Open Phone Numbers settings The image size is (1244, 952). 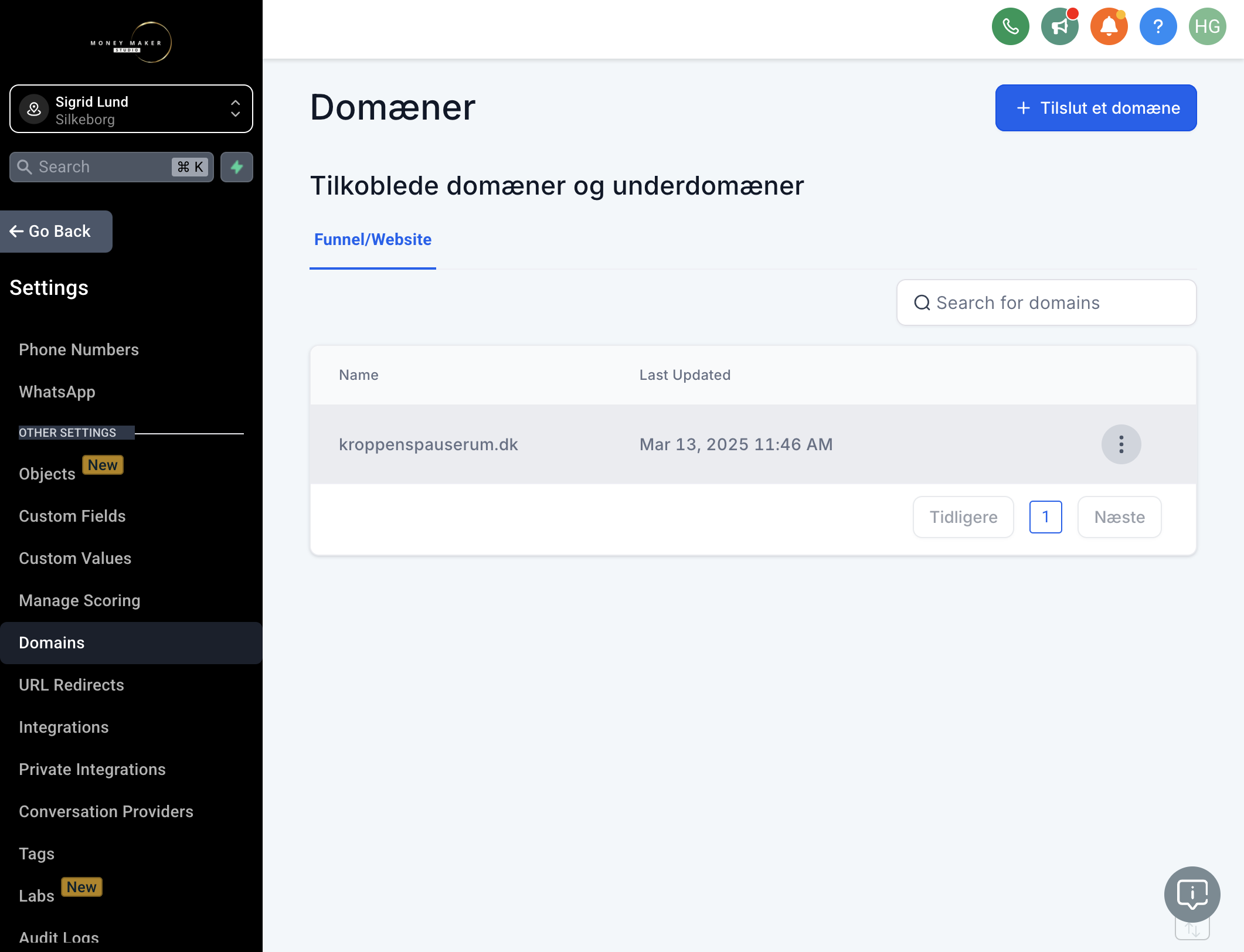coord(79,350)
